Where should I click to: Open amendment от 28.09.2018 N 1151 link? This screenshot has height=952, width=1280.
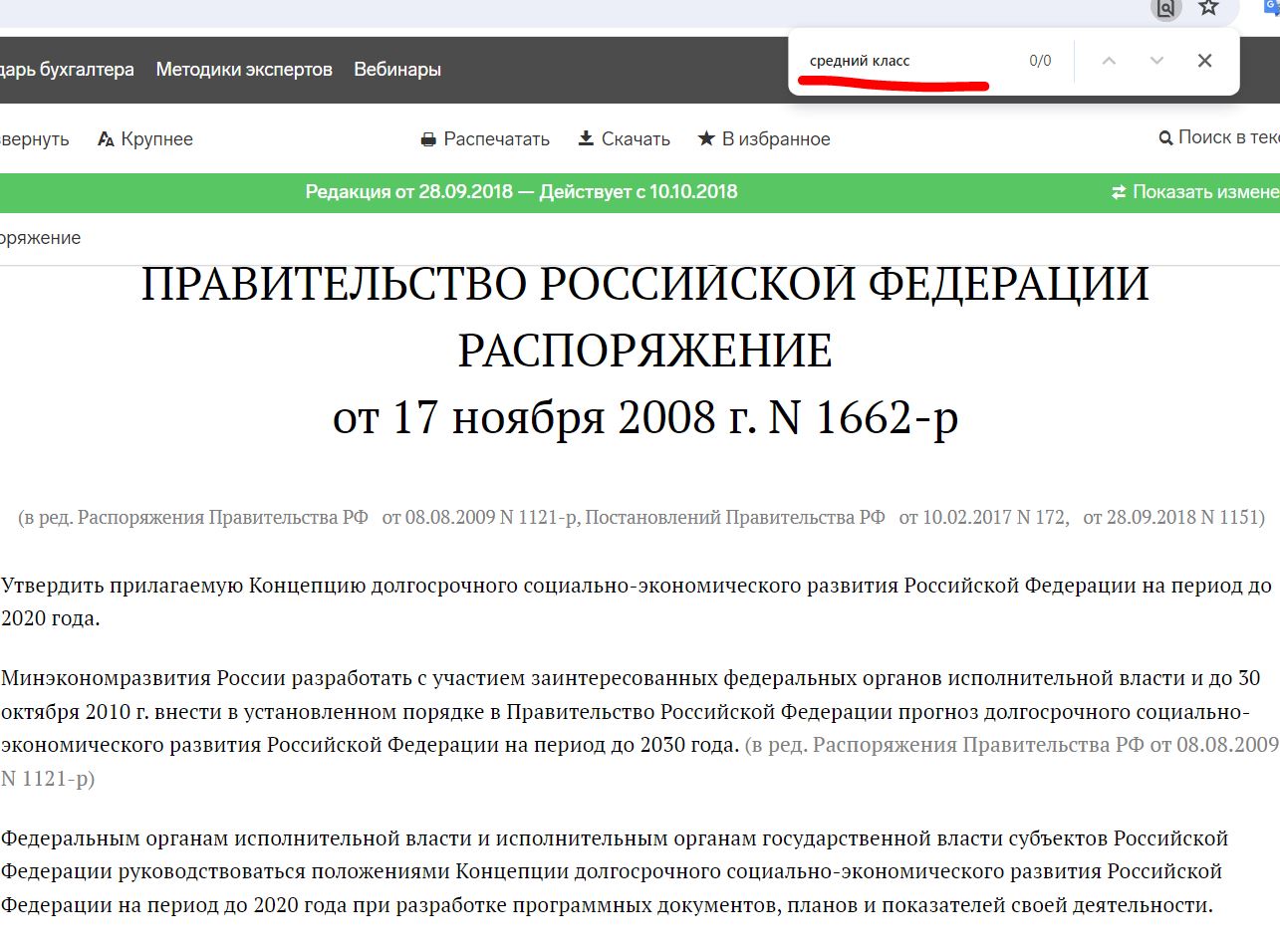tap(1171, 518)
